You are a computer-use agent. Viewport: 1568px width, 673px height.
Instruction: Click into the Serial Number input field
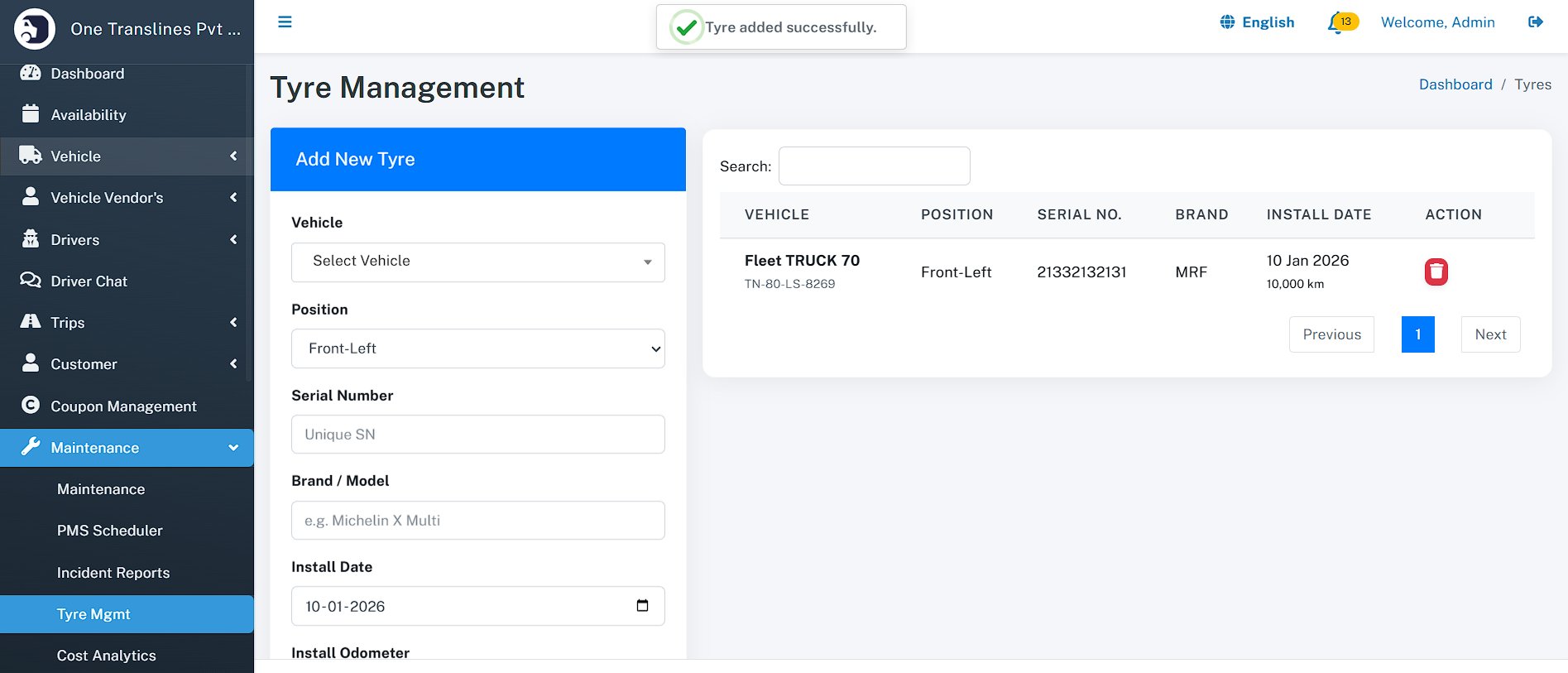point(477,435)
